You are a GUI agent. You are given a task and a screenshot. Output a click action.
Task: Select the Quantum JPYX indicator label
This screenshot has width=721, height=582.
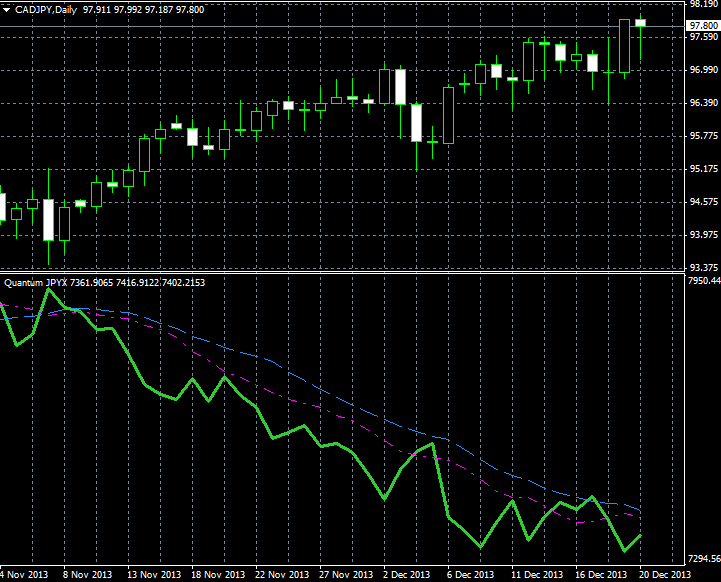[x=36, y=282]
